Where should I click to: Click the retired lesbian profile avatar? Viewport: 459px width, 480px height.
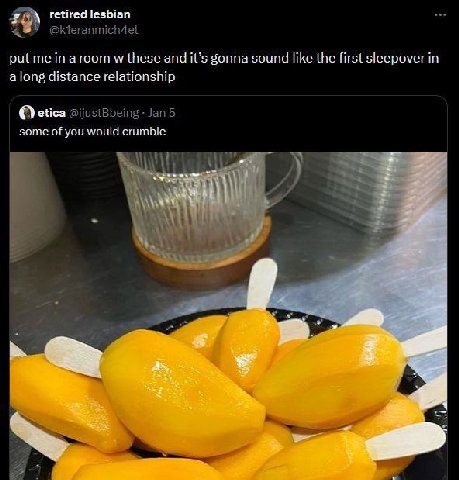click(x=25, y=22)
